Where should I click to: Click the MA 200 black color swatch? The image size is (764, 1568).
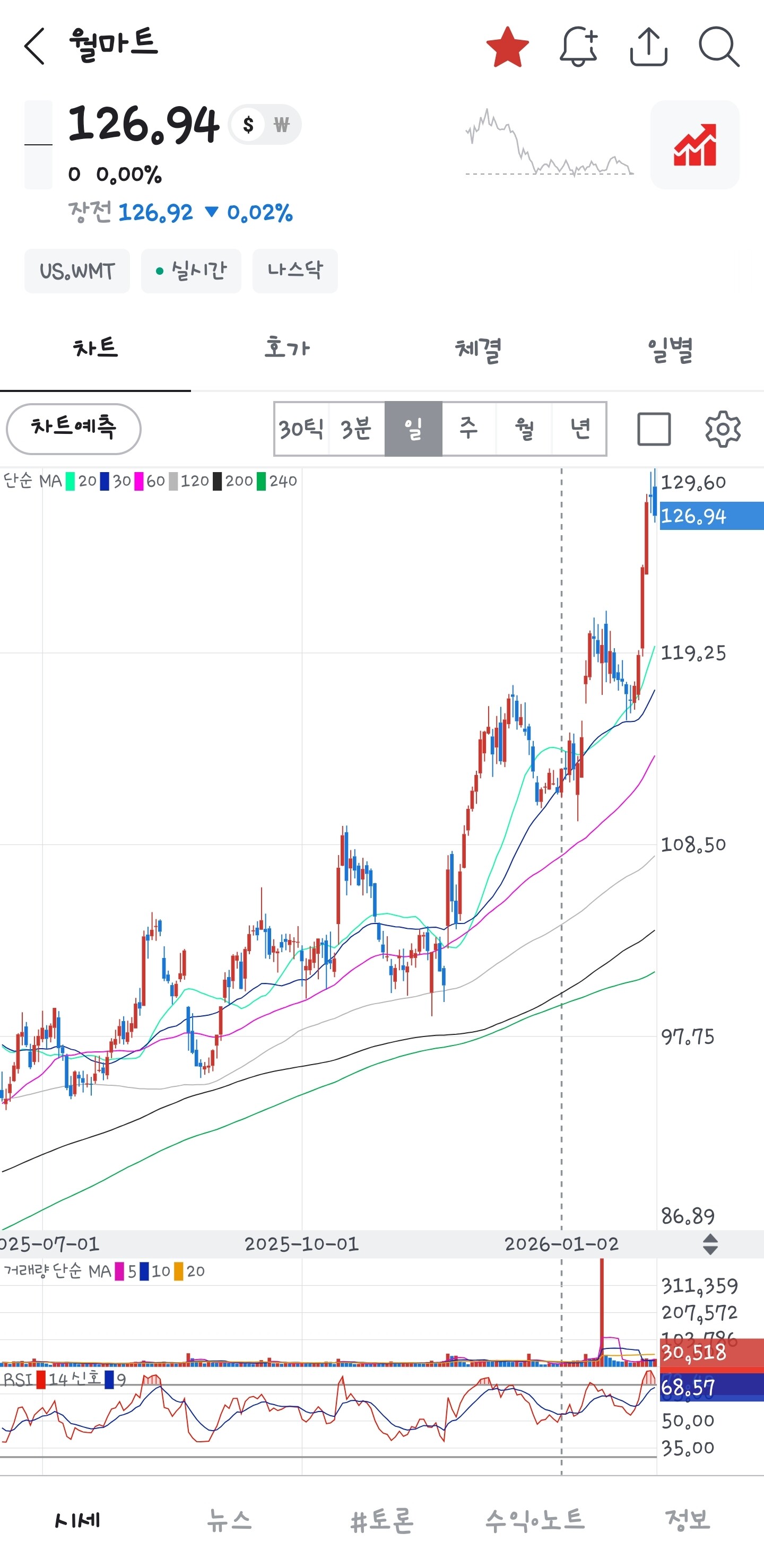(218, 482)
